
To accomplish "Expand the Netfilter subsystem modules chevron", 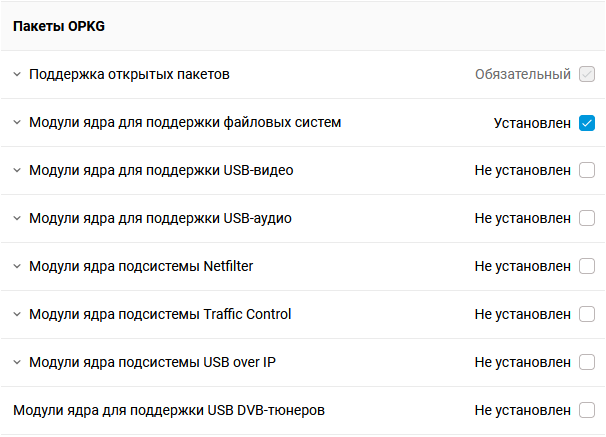I will 17,266.
